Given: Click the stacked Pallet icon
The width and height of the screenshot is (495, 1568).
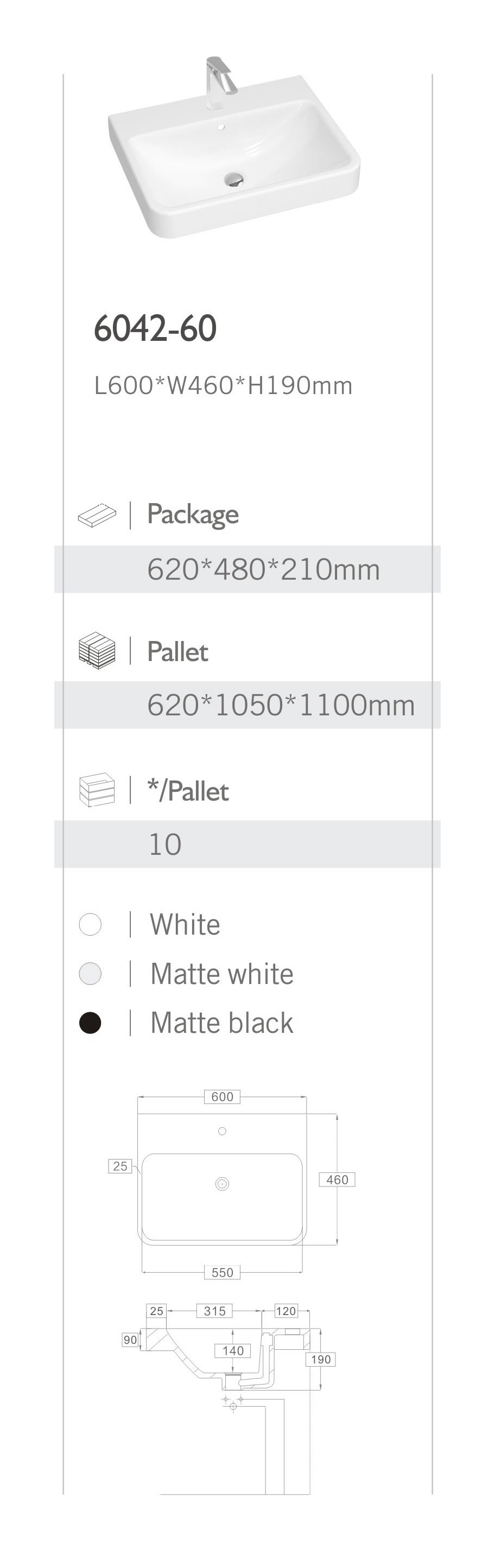Looking at the screenshot, I should (97, 650).
